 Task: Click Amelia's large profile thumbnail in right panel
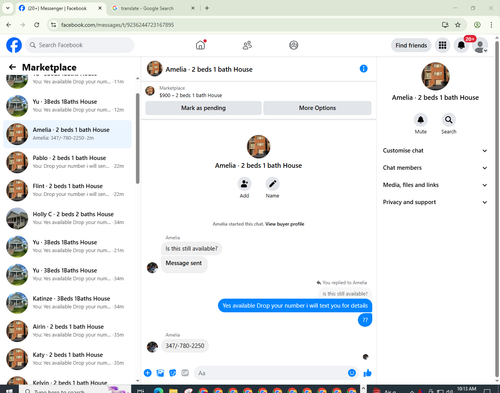435,76
